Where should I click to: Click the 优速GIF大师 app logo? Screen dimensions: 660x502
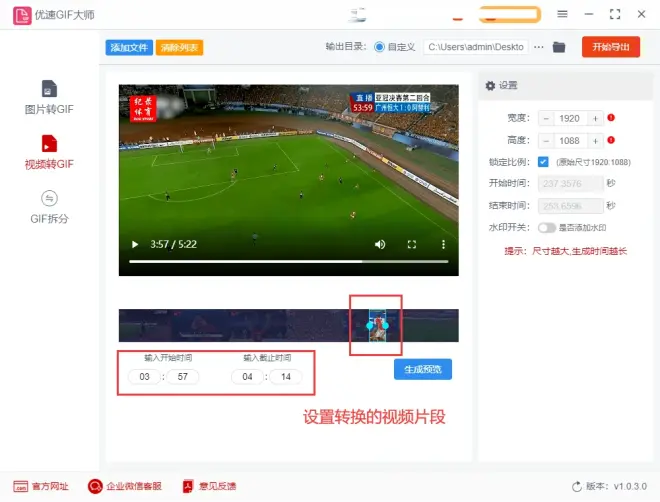22,15
